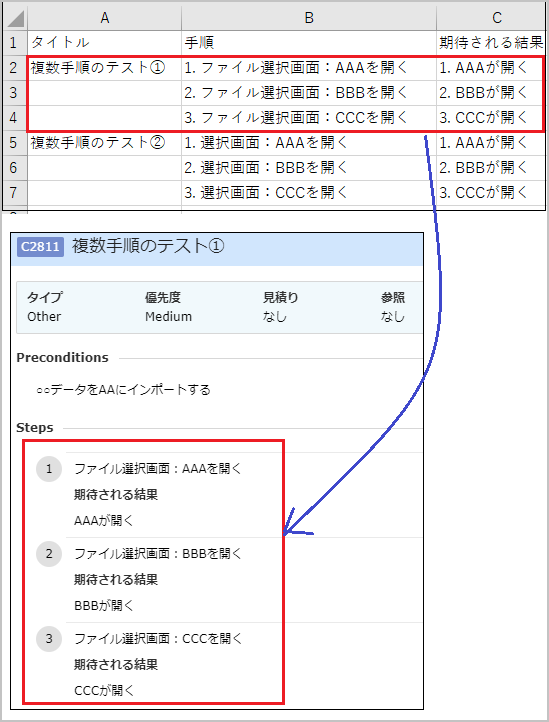The width and height of the screenshot is (549, 722).
Task: Select row 4 header
Action: coord(15,117)
